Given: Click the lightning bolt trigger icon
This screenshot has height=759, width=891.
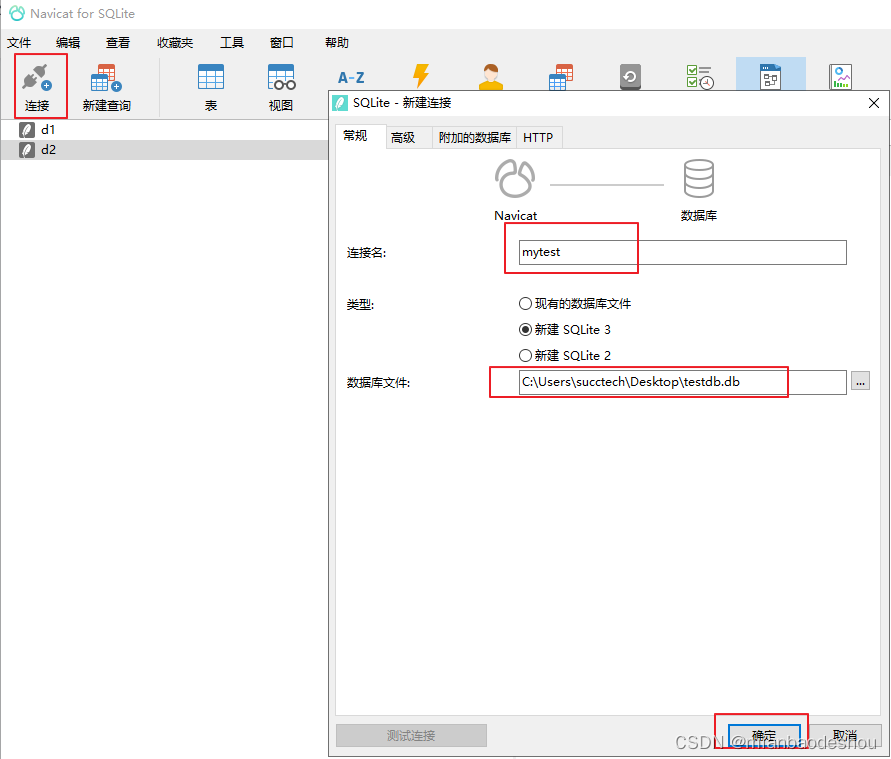Looking at the screenshot, I should pyautogui.click(x=421, y=76).
